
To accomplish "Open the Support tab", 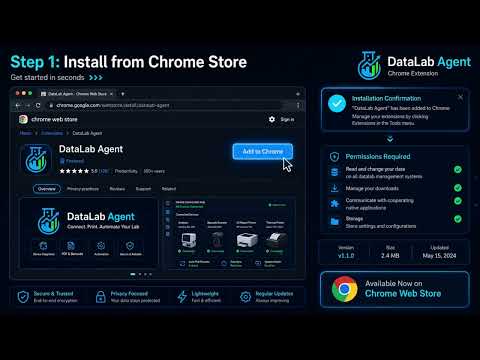I will pos(143,189).
